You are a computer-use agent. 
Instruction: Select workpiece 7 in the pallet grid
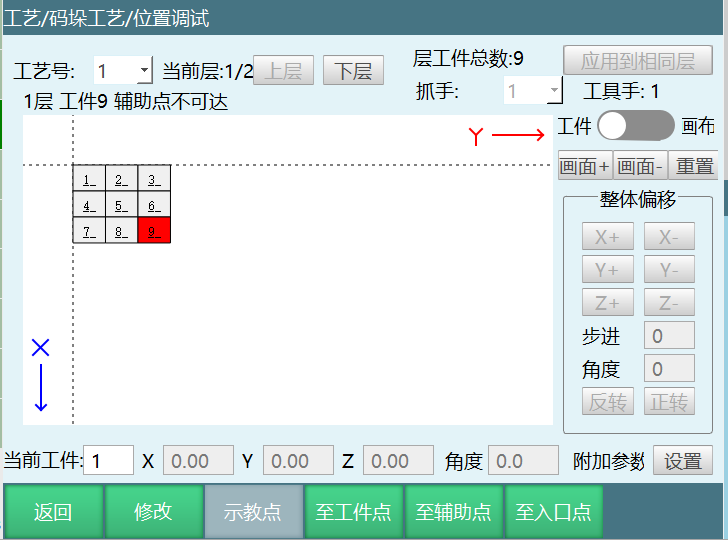pyautogui.click(x=89, y=231)
